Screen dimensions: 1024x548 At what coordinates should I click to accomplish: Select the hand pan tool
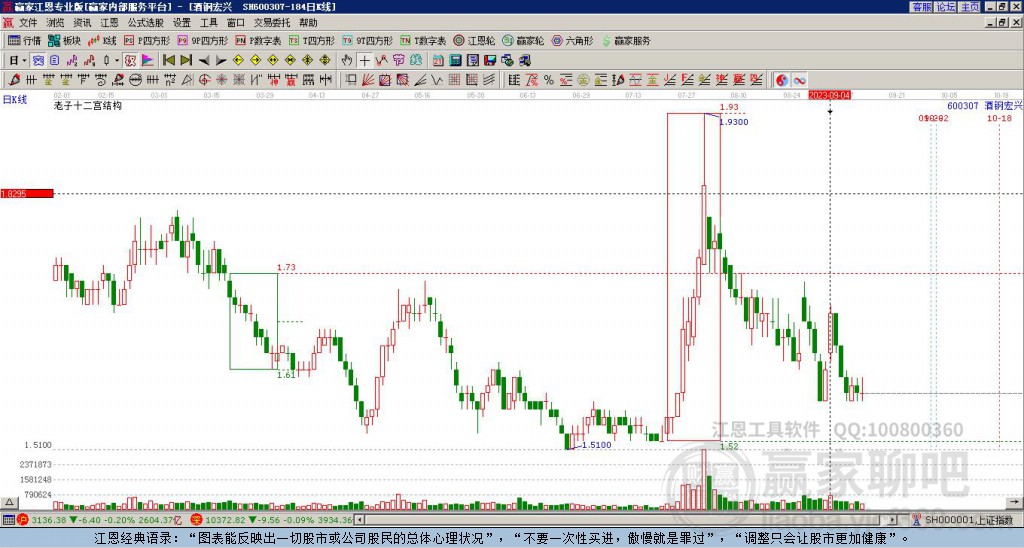click(347, 60)
